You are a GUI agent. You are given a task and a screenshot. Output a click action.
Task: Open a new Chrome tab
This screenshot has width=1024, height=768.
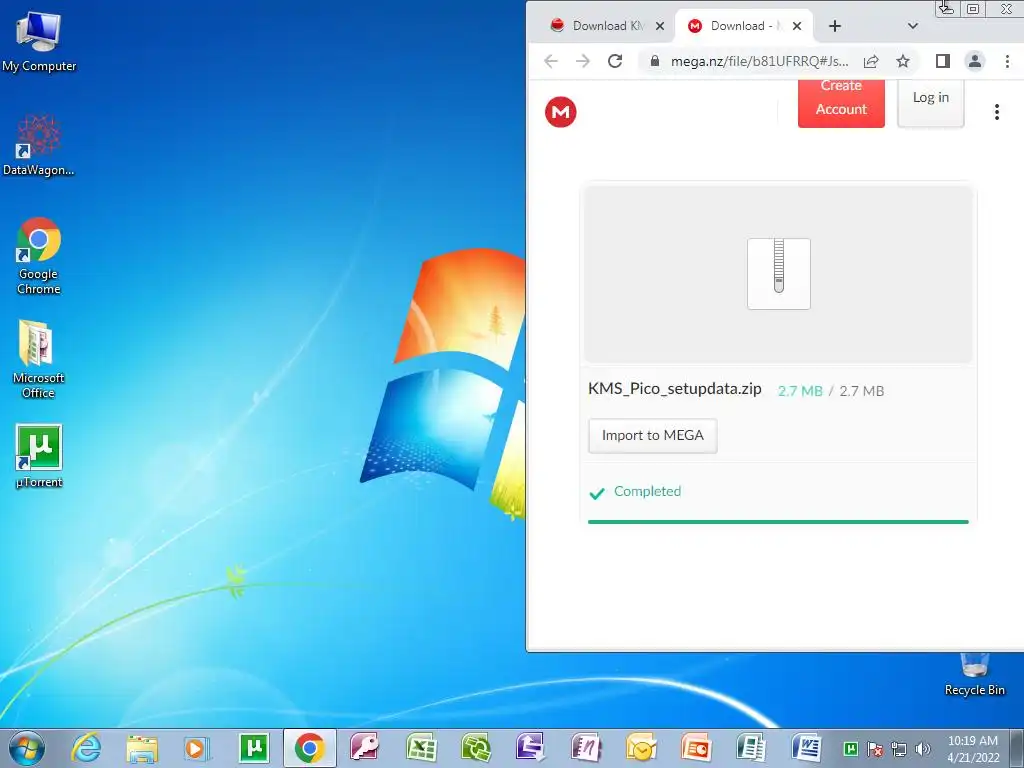[835, 26]
